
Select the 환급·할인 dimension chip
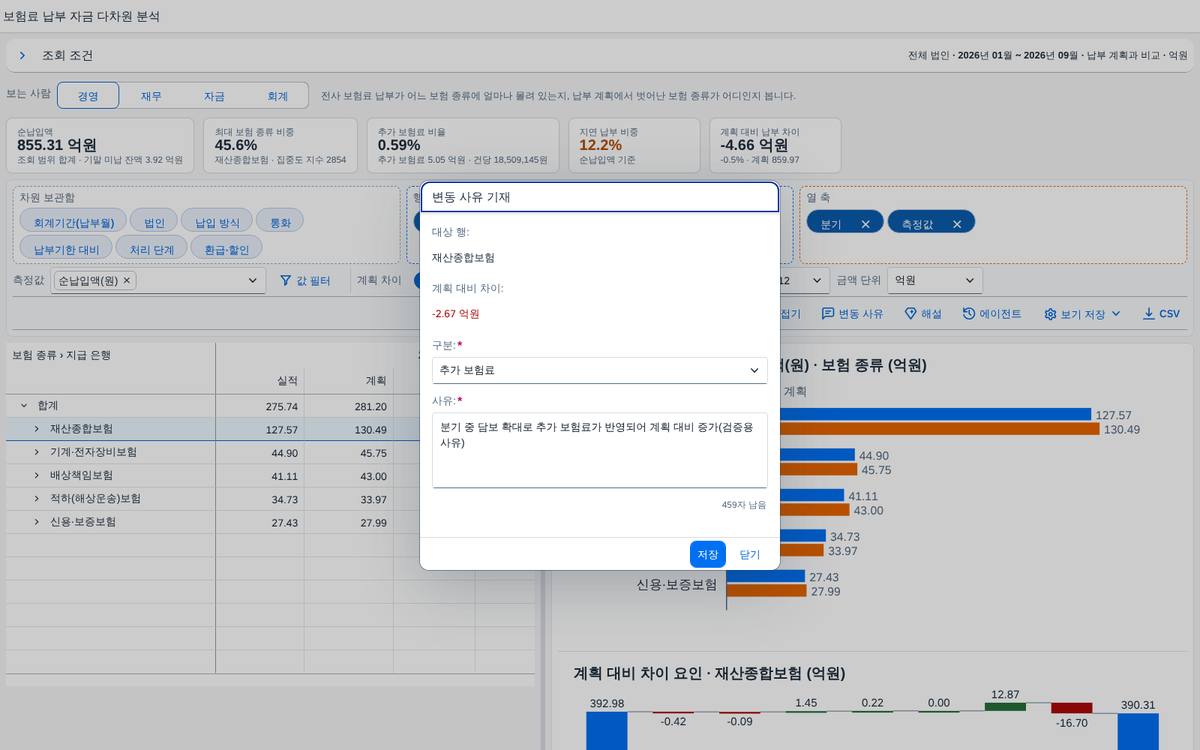(227, 248)
